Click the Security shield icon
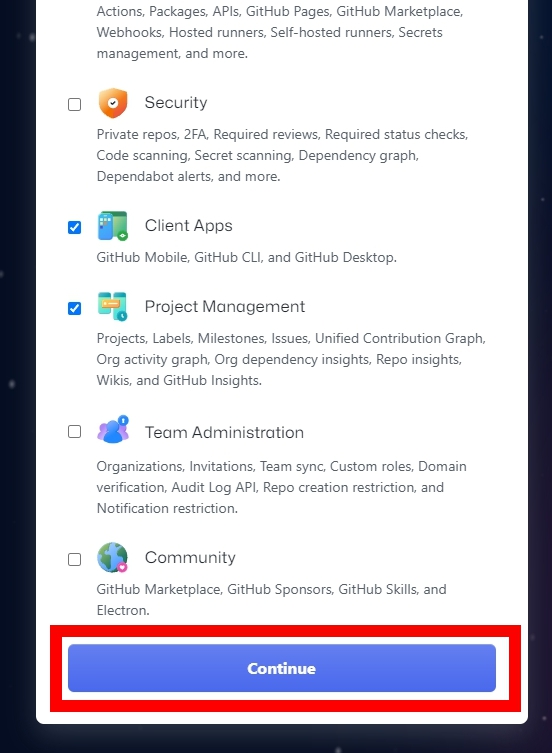552x753 pixels. tap(113, 103)
